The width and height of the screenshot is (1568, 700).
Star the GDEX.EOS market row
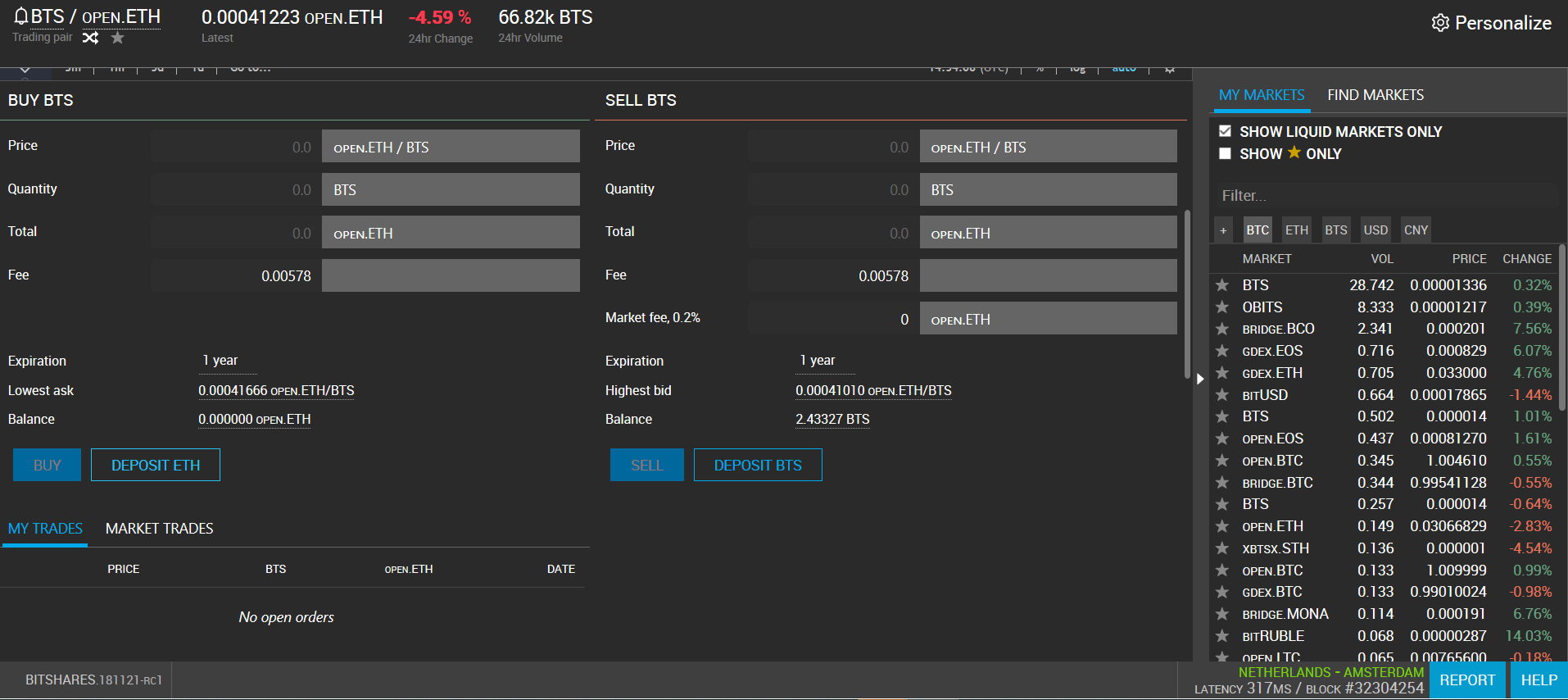pos(1222,351)
